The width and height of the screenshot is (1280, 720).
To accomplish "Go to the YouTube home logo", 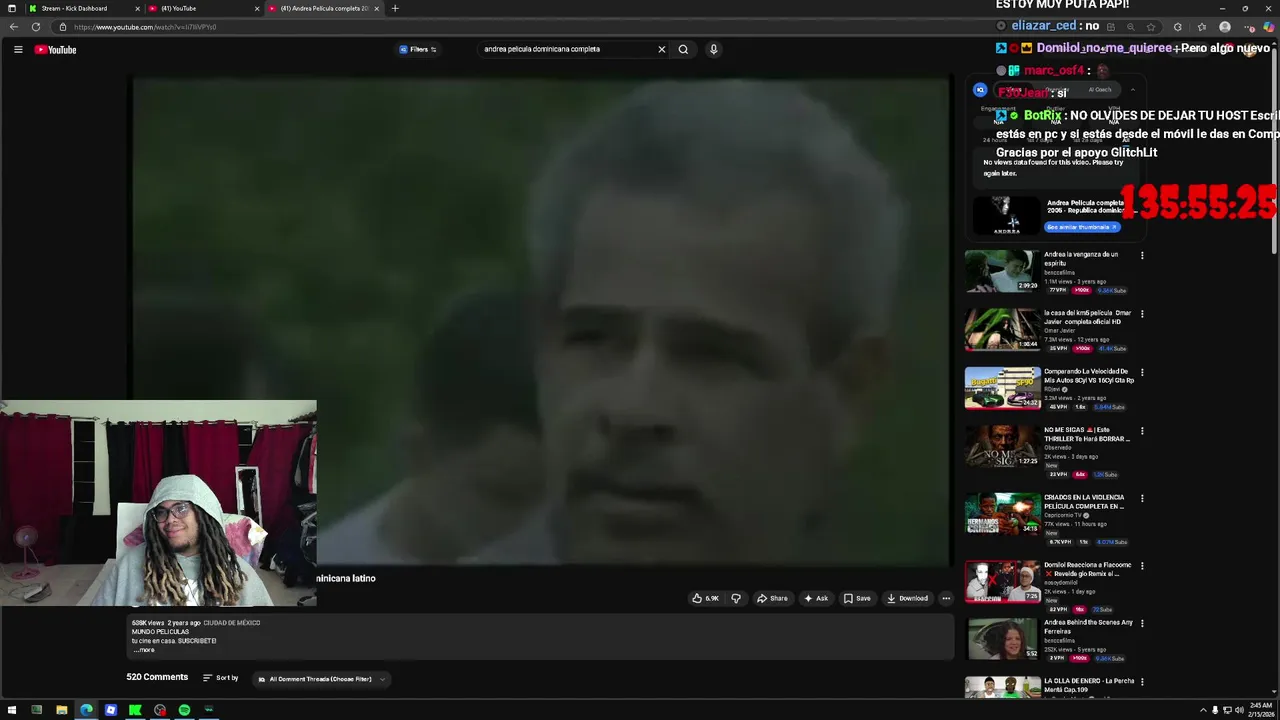I will coord(55,49).
